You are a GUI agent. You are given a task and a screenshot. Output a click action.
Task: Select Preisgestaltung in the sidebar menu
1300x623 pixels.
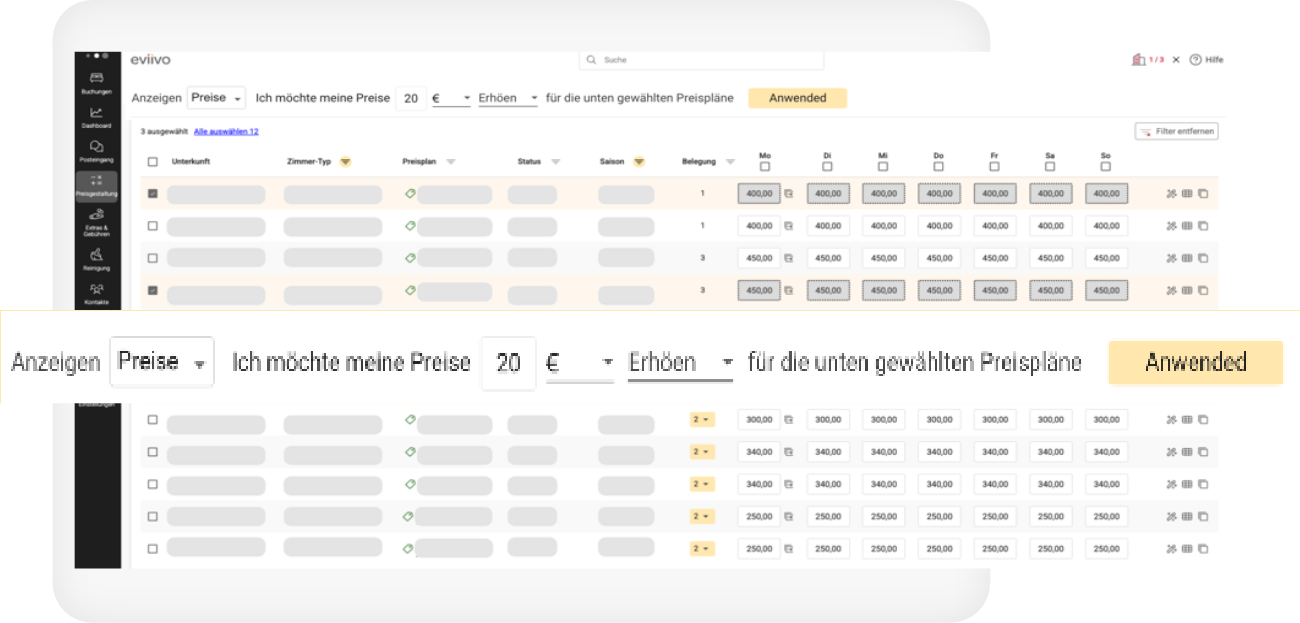pyautogui.click(x=96, y=186)
